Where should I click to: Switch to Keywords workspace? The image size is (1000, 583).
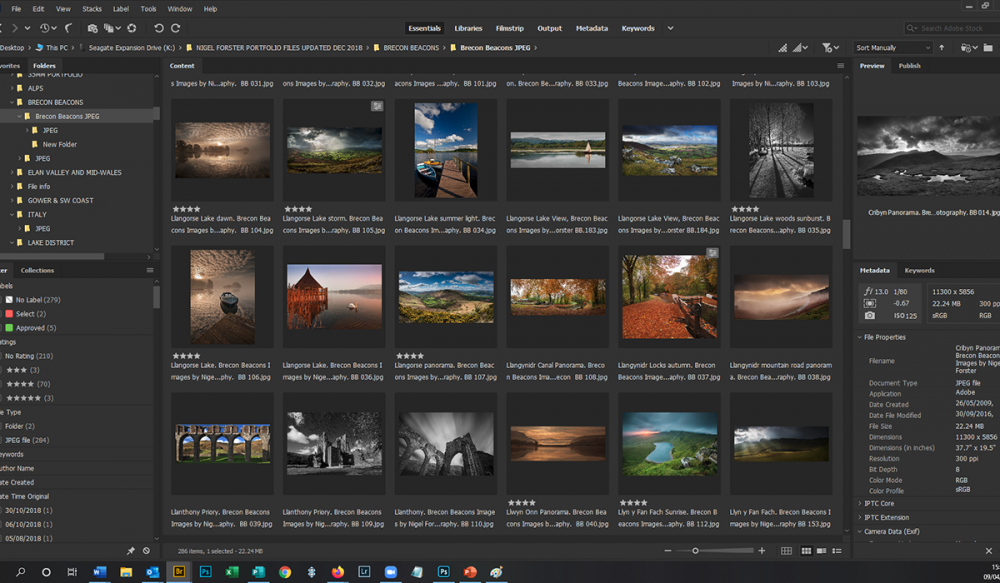[638, 28]
